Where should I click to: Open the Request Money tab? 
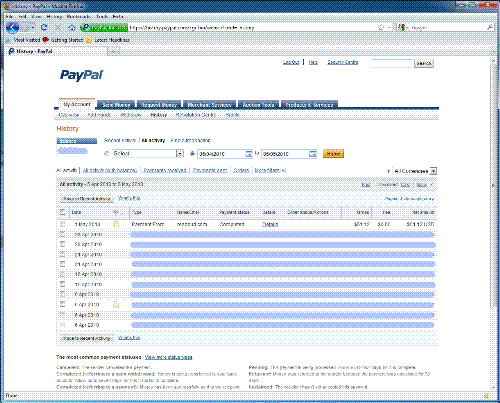[x=159, y=105]
